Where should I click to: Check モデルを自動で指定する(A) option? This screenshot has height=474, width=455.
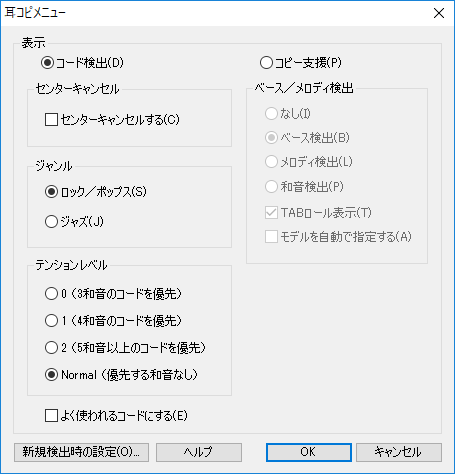click(338, 237)
